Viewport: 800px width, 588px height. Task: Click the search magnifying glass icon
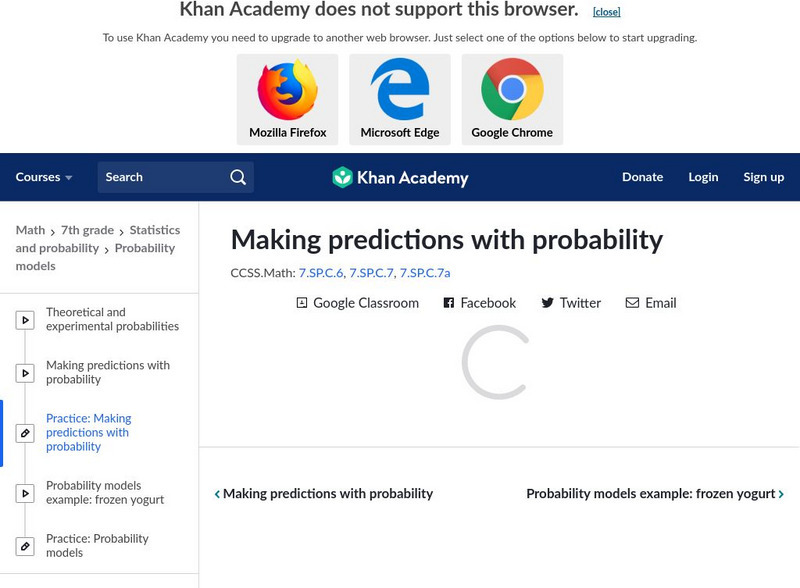[x=238, y=177]
